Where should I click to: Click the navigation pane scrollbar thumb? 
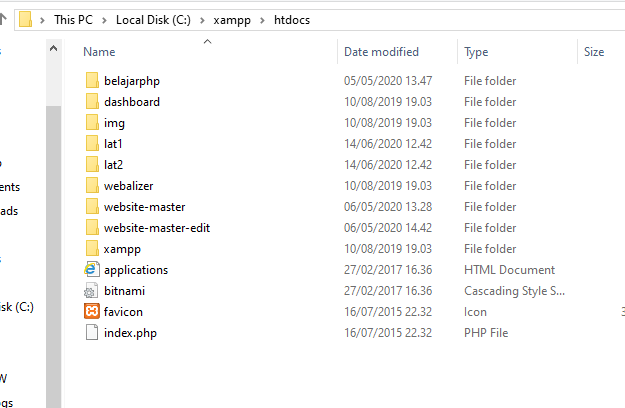pos(53,257)
